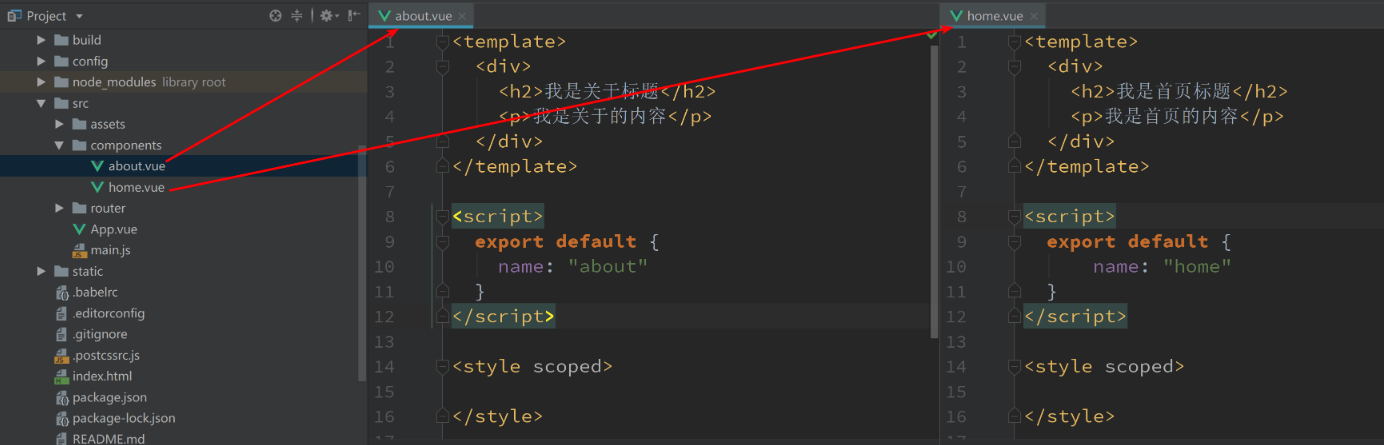
Task: Click "export default" in about.vue
Action: click(x=555, y=242)
